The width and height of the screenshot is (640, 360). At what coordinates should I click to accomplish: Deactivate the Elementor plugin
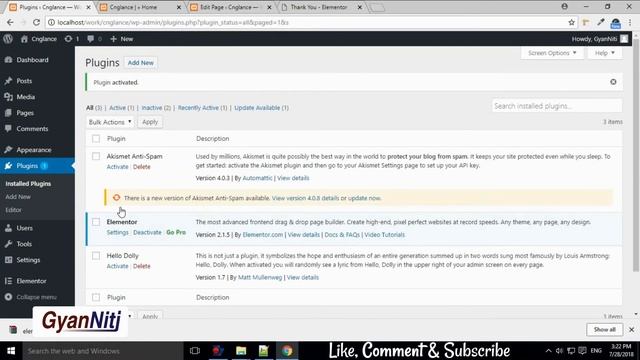[147, 232]
